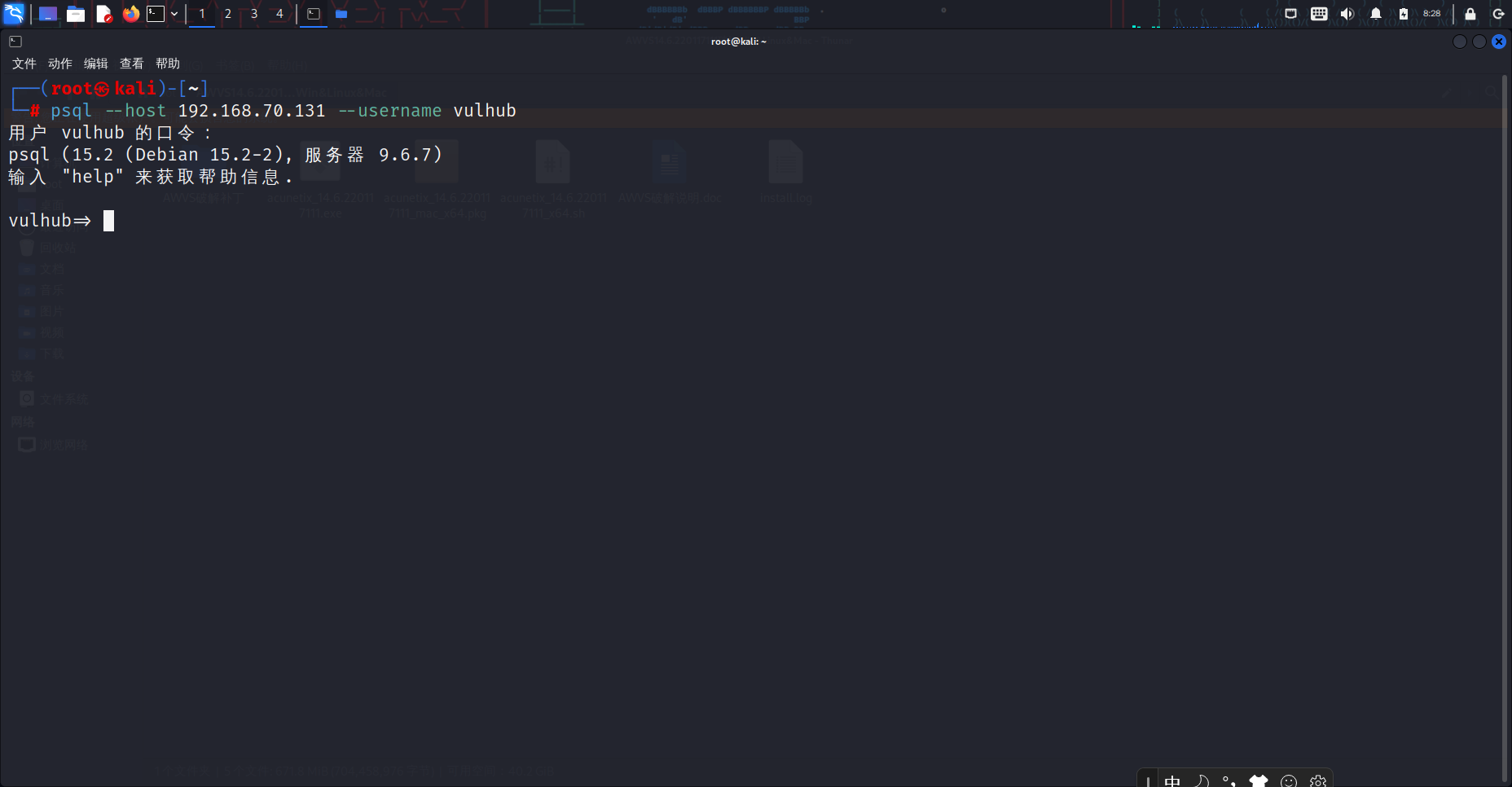Click at the vulhub=> prompt cursor
The height and width of the screenshot is (787, 1512).
click(x=108, y=221)
